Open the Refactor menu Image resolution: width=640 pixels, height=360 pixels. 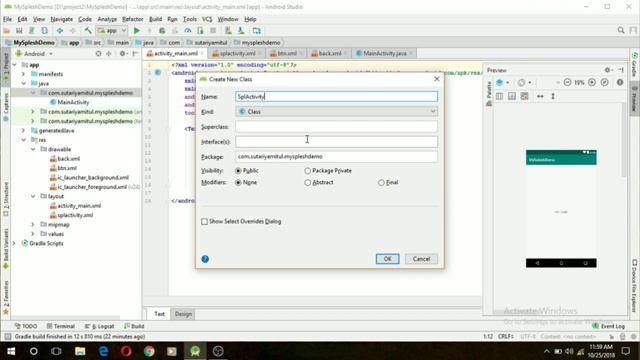tap(133, 19)
